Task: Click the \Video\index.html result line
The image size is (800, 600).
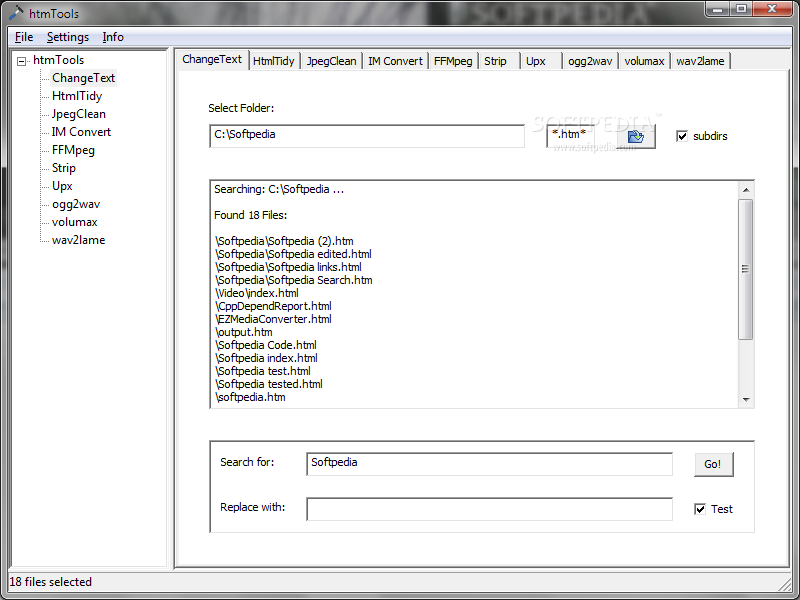Action: point(257,293)
